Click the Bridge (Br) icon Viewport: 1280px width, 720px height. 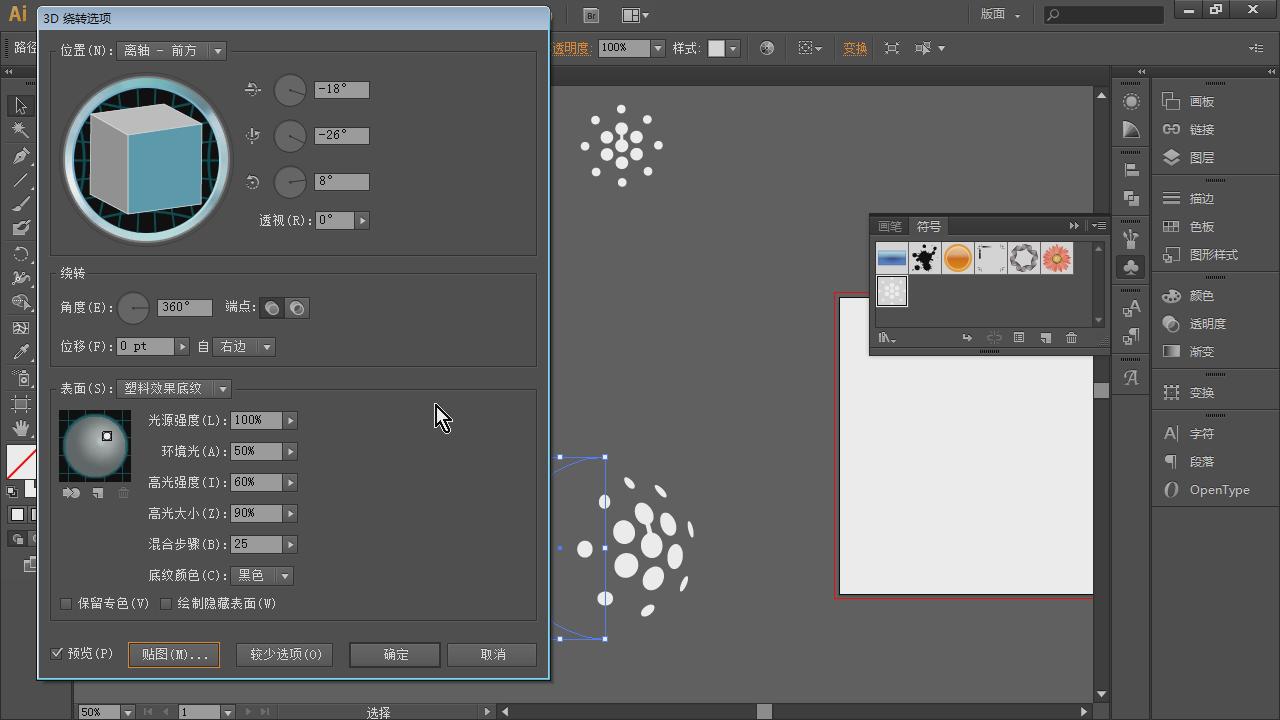pos(591,15)
